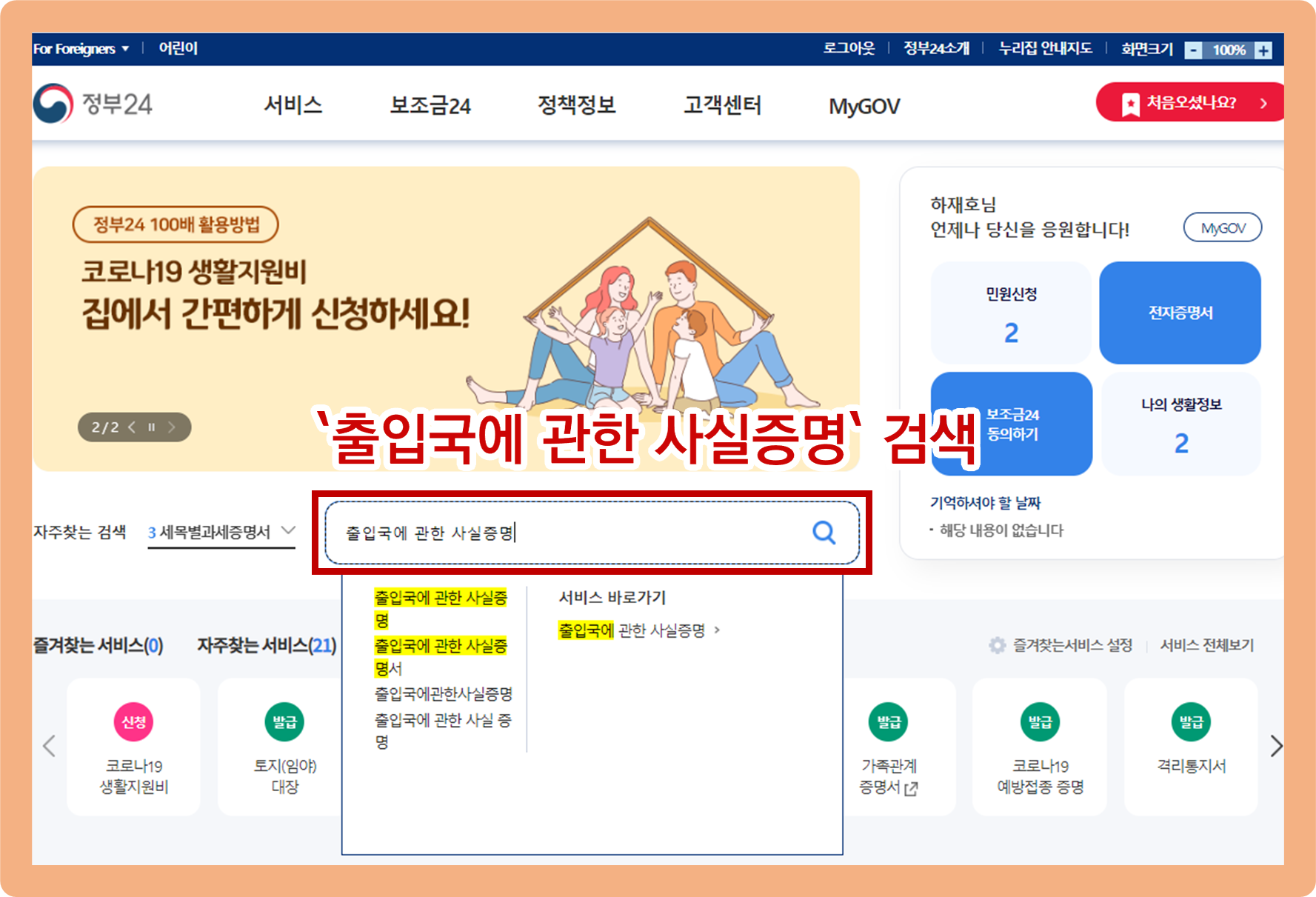Open 누리집 안내지도 link
Screen dimensions: 1316x897
coord(1045,48)
